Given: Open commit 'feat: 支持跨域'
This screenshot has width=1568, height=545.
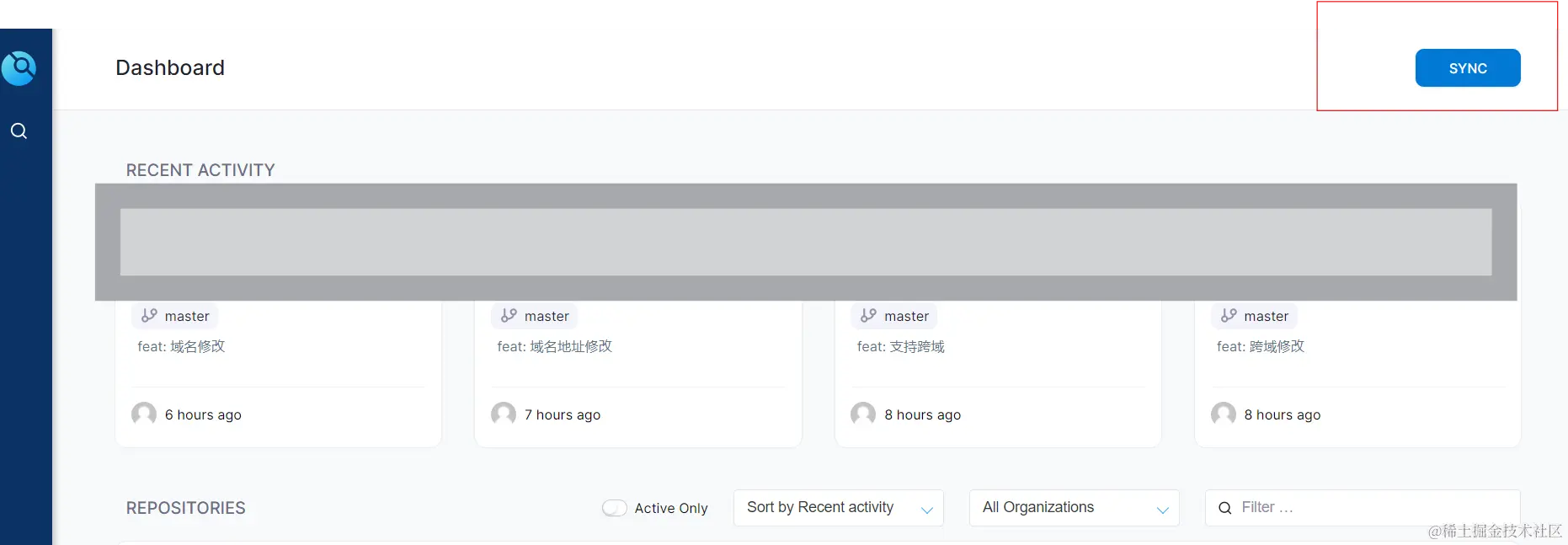Looking at the screenshot, I should (901, 346).
